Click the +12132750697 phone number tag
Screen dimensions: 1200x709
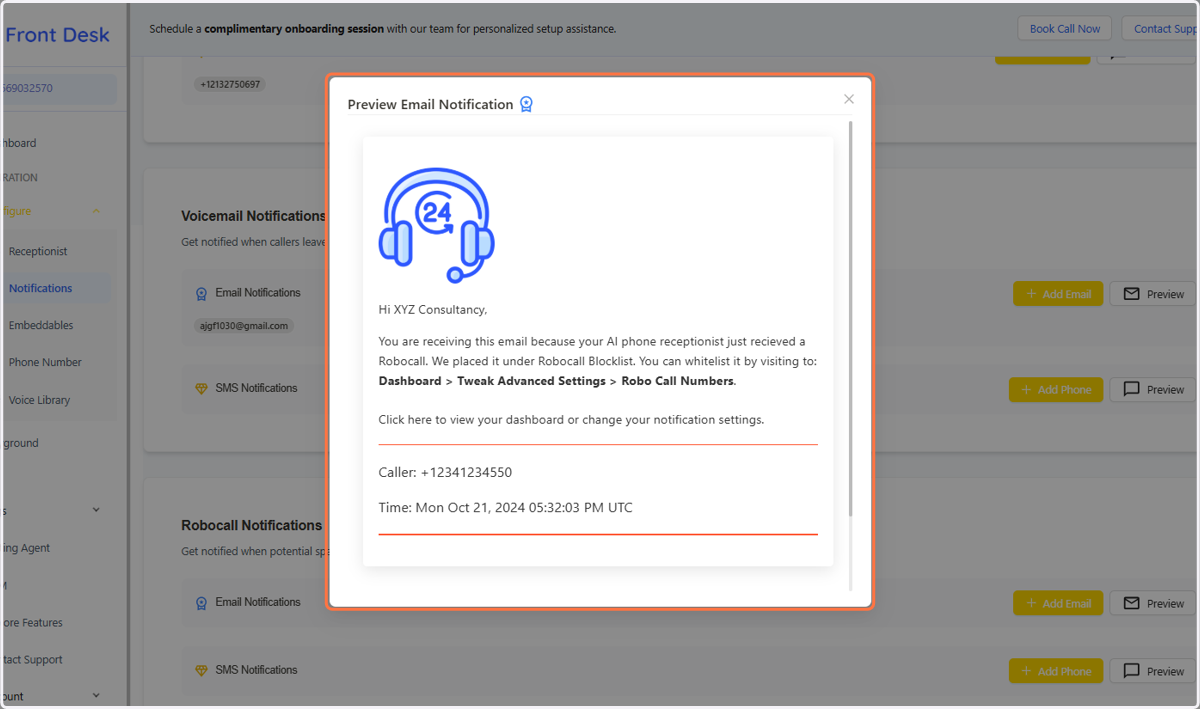[x=230, y=84]
